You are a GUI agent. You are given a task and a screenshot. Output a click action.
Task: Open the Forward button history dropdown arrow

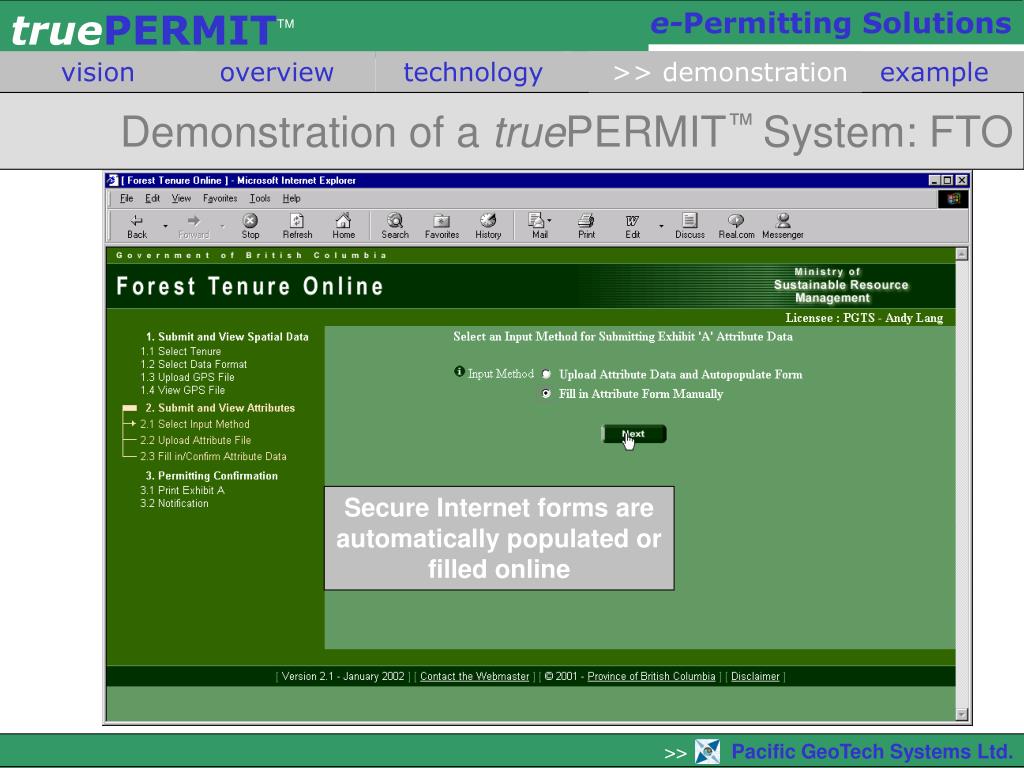point(222,226)
